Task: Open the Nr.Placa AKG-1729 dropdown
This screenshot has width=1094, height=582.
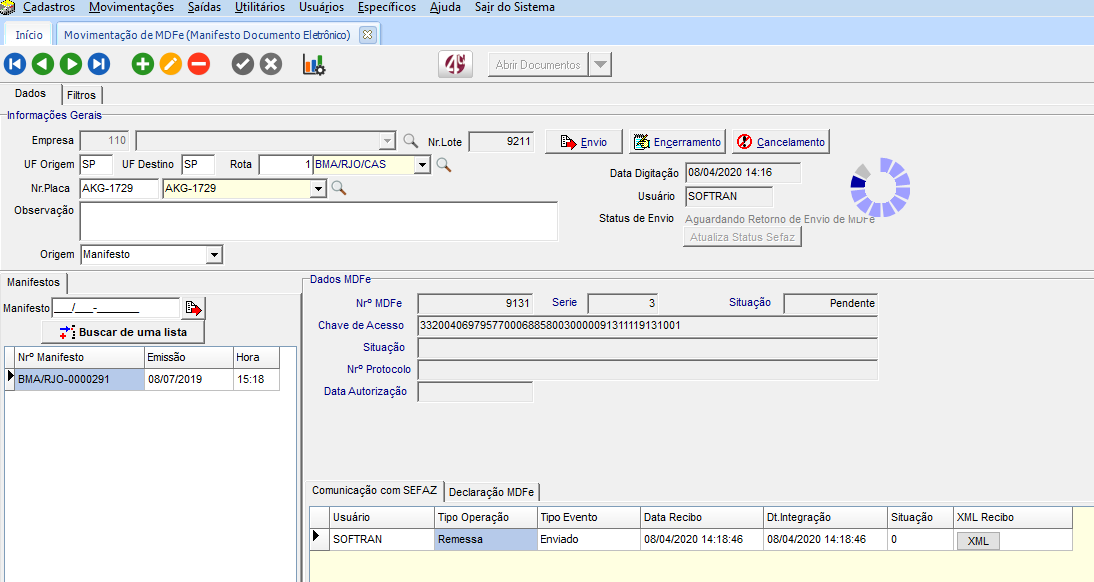Action: [319, 188]
